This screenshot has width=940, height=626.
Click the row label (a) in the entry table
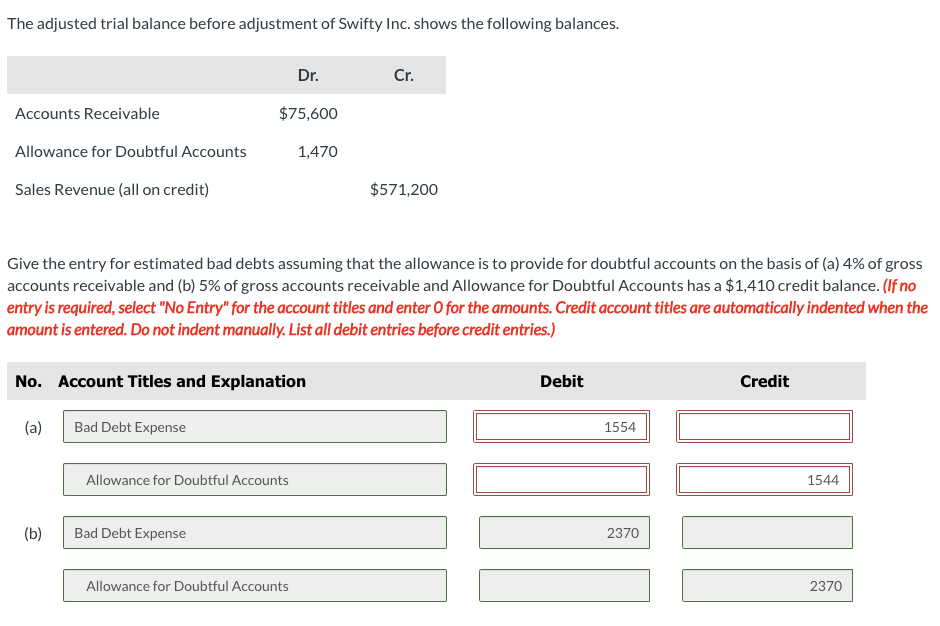(32, 426)
